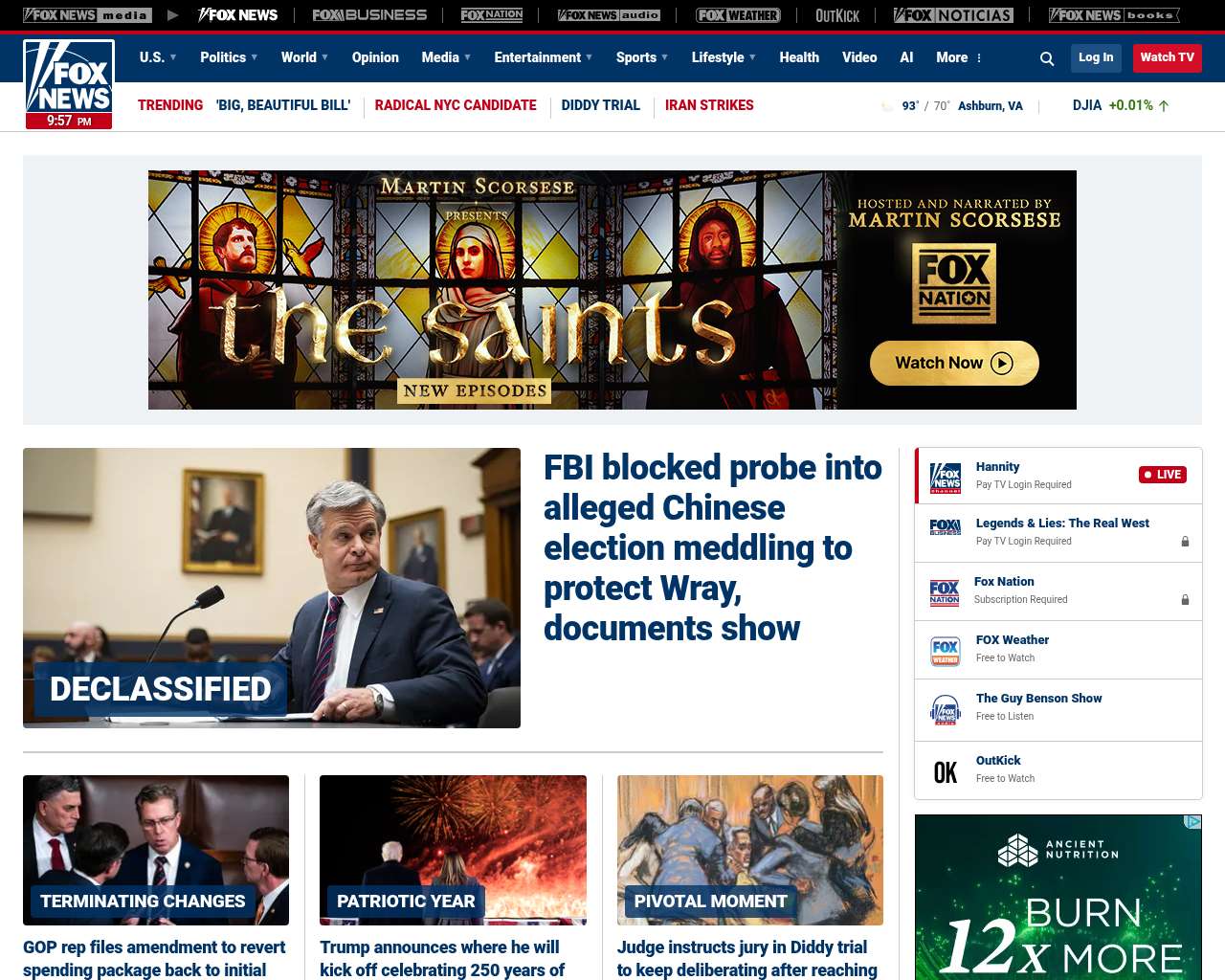Screen dimensions: 1225x980
Task: Watch FOX Weather free stream
Action: click(1058, 650)
